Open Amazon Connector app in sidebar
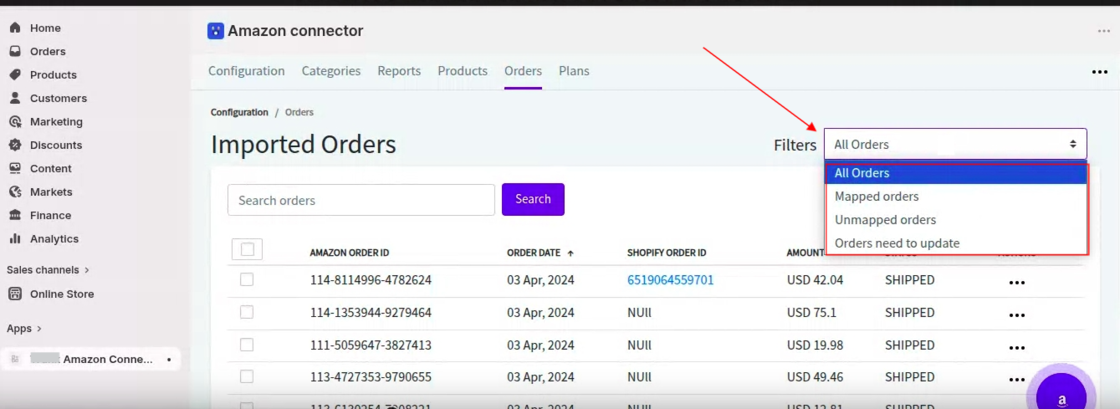 (91, 360)
